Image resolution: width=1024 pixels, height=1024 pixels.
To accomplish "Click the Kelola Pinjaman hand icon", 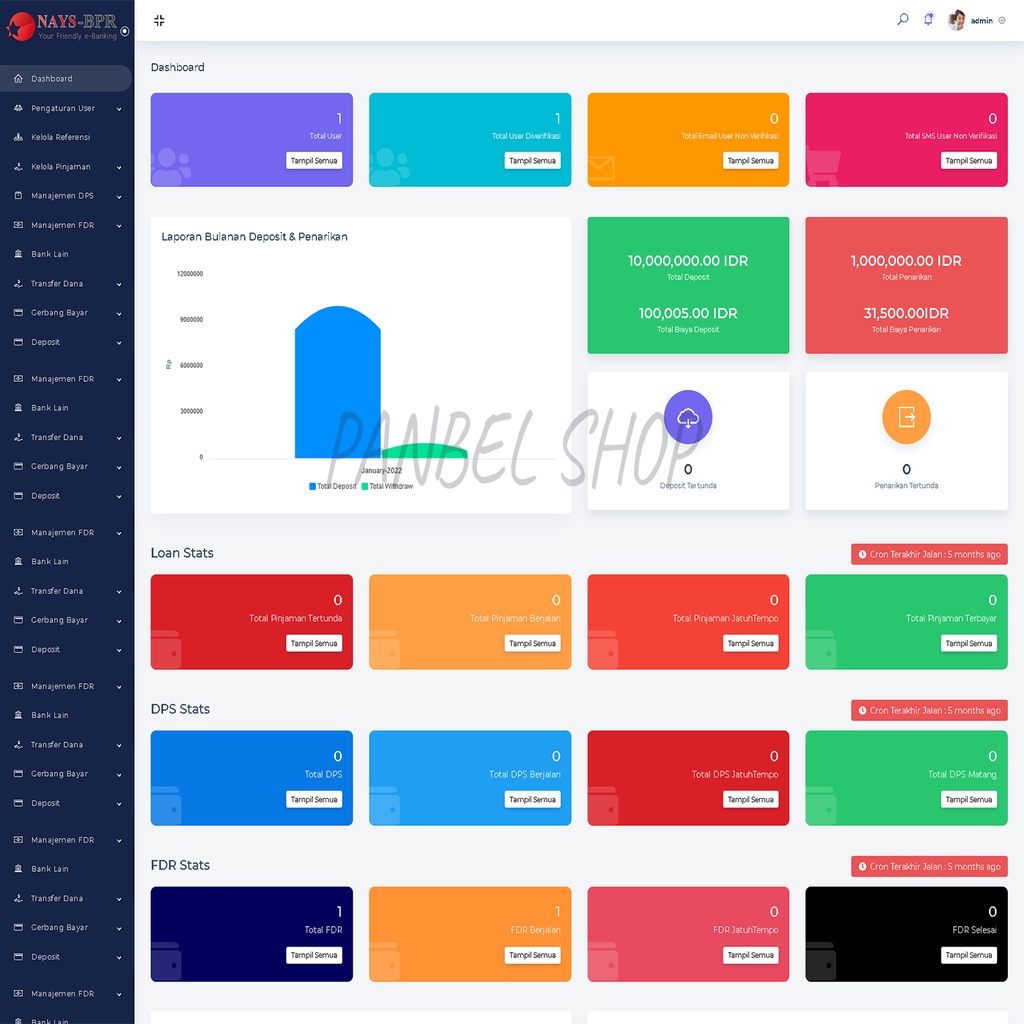I will point(18,167).
